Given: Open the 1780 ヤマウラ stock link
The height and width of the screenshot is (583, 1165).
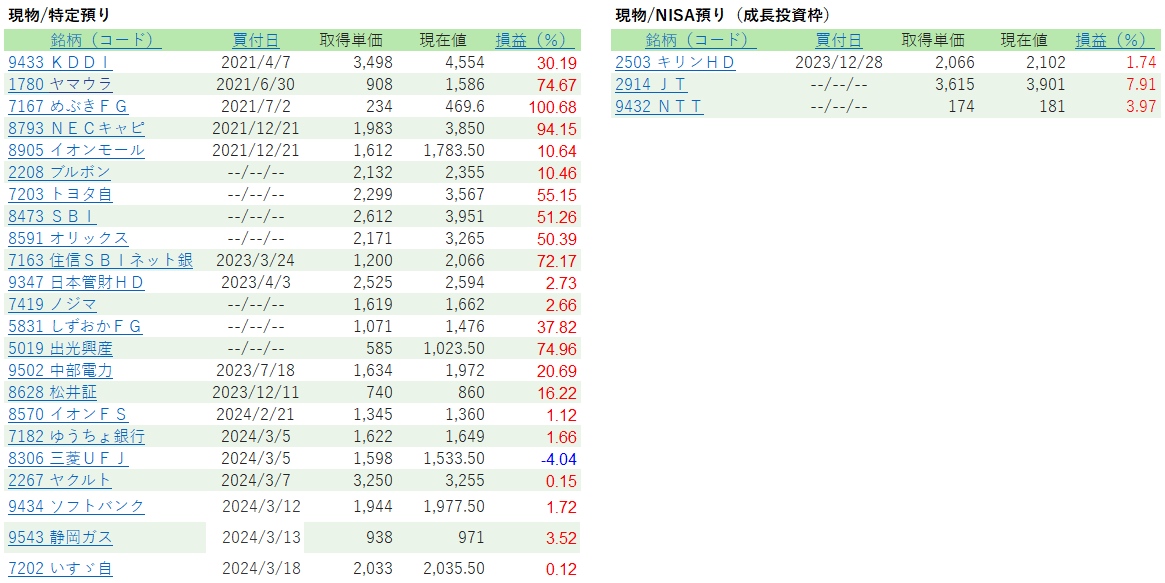Looking at the screenshot, I should (x=60, y=85).
